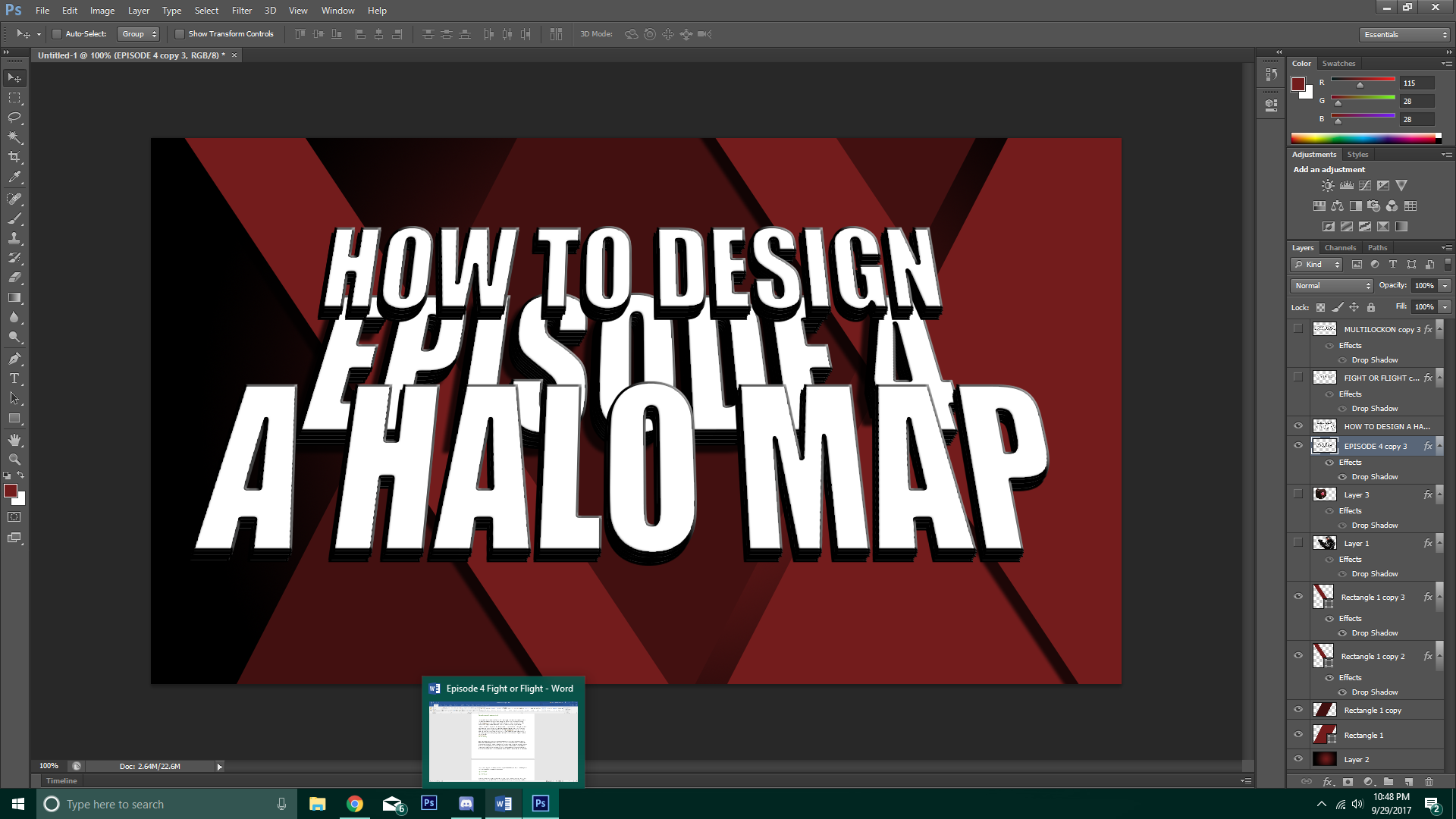Enable the Auto-Select checkbox

(x=56, y=34)
